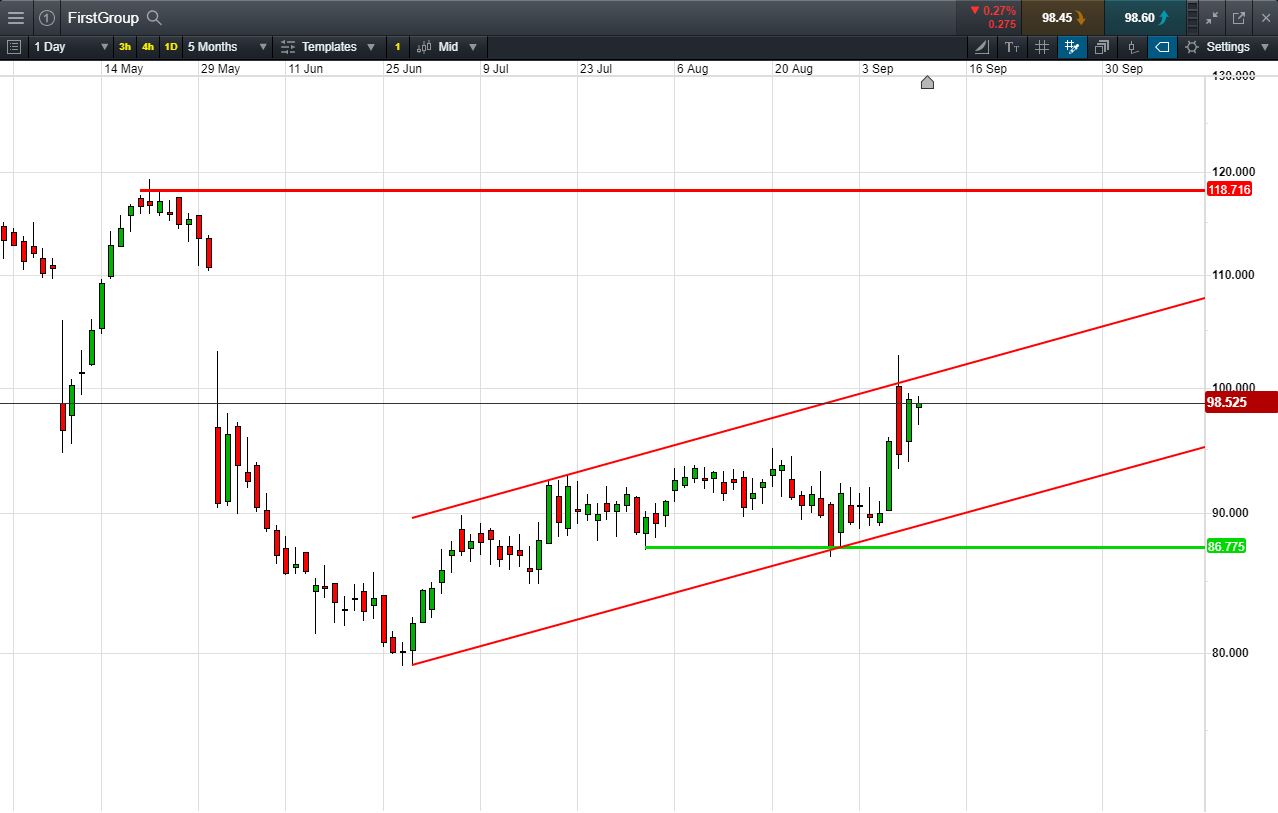Image resolution: width=1278 pixels, height=813 pixels.
Task: Click the 25 Jun date label
Action: 405,69
